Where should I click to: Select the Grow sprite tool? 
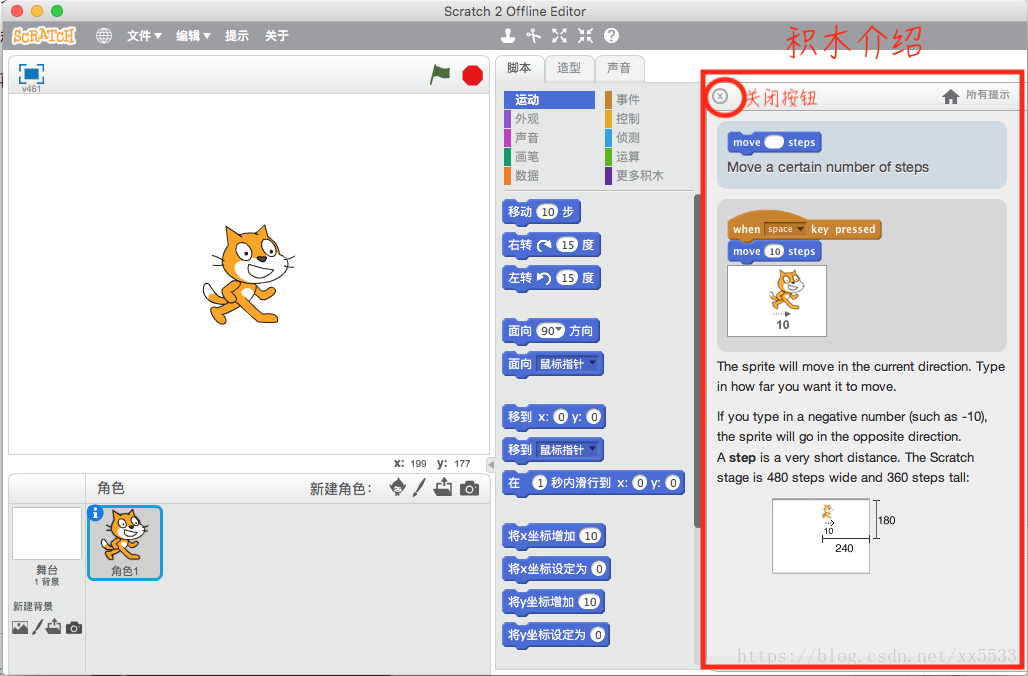[559, 35]
